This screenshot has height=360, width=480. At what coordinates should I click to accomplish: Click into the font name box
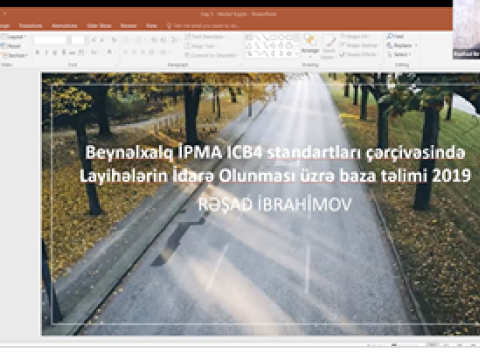pyautogui.click(x=50, y=40)
